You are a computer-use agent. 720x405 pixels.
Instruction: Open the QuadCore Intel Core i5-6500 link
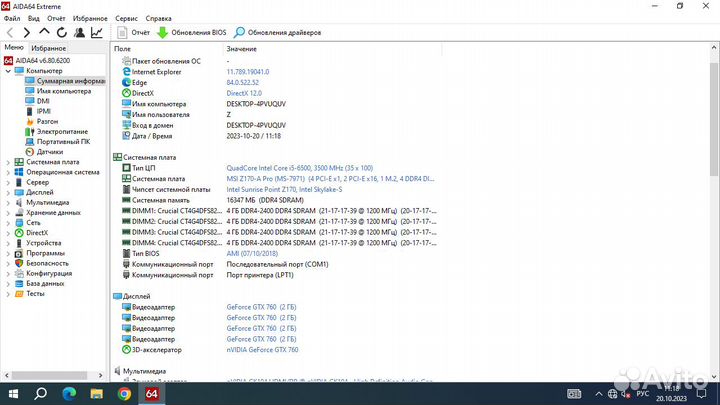point(299,168)
